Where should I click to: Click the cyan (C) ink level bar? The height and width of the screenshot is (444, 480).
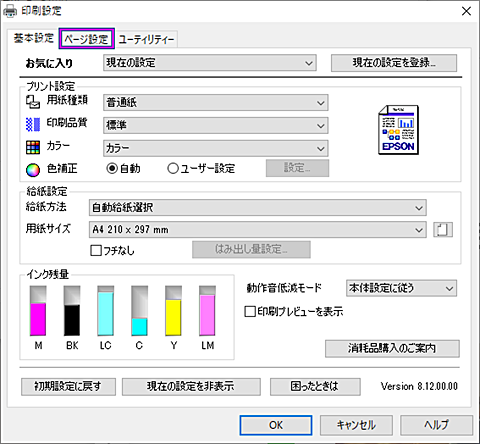pyautogui.click(x=139, y=311)
